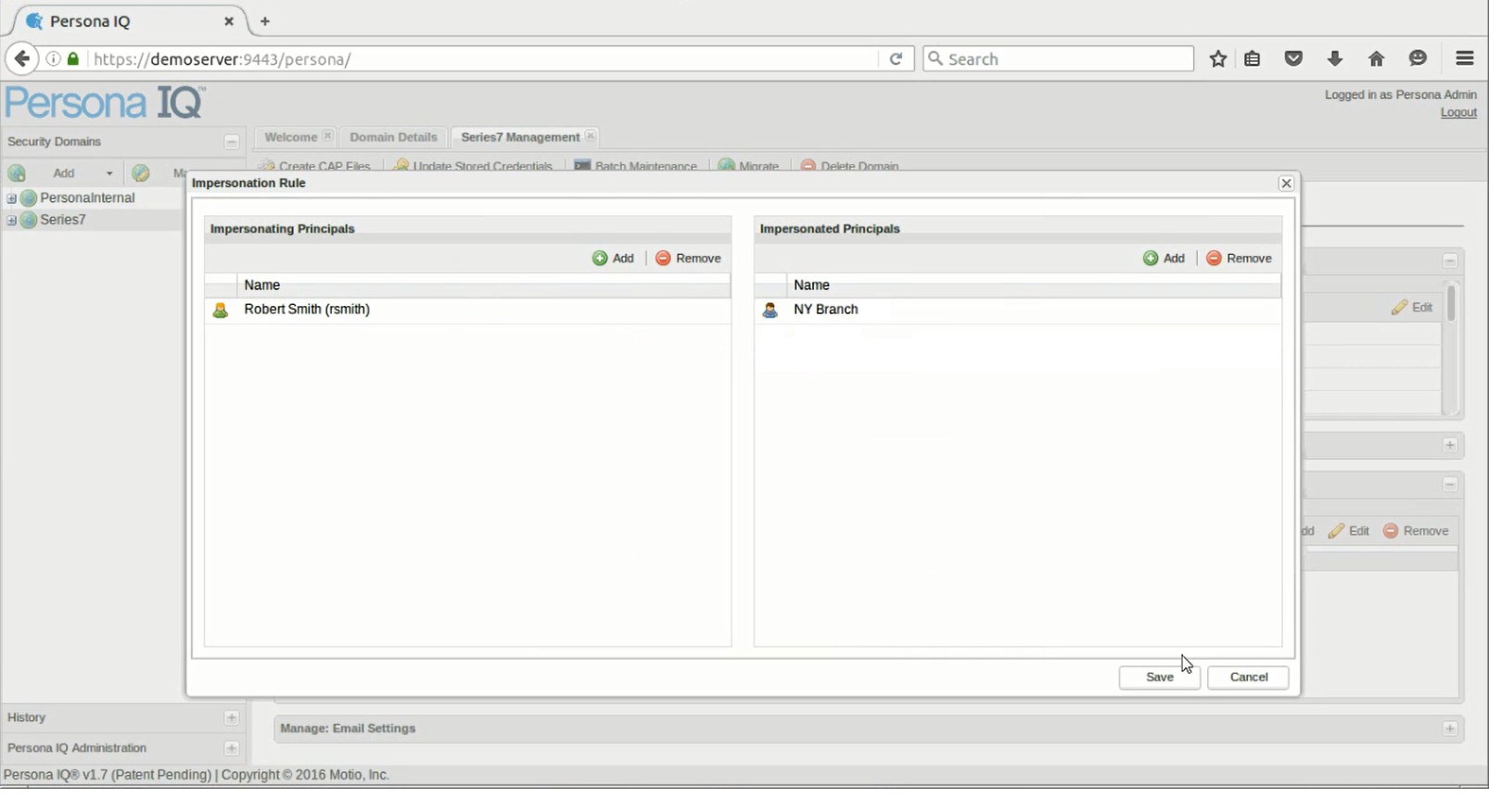1489x812 pixels.
Task: Save the impersonation rule
Action: [1159, 678]
